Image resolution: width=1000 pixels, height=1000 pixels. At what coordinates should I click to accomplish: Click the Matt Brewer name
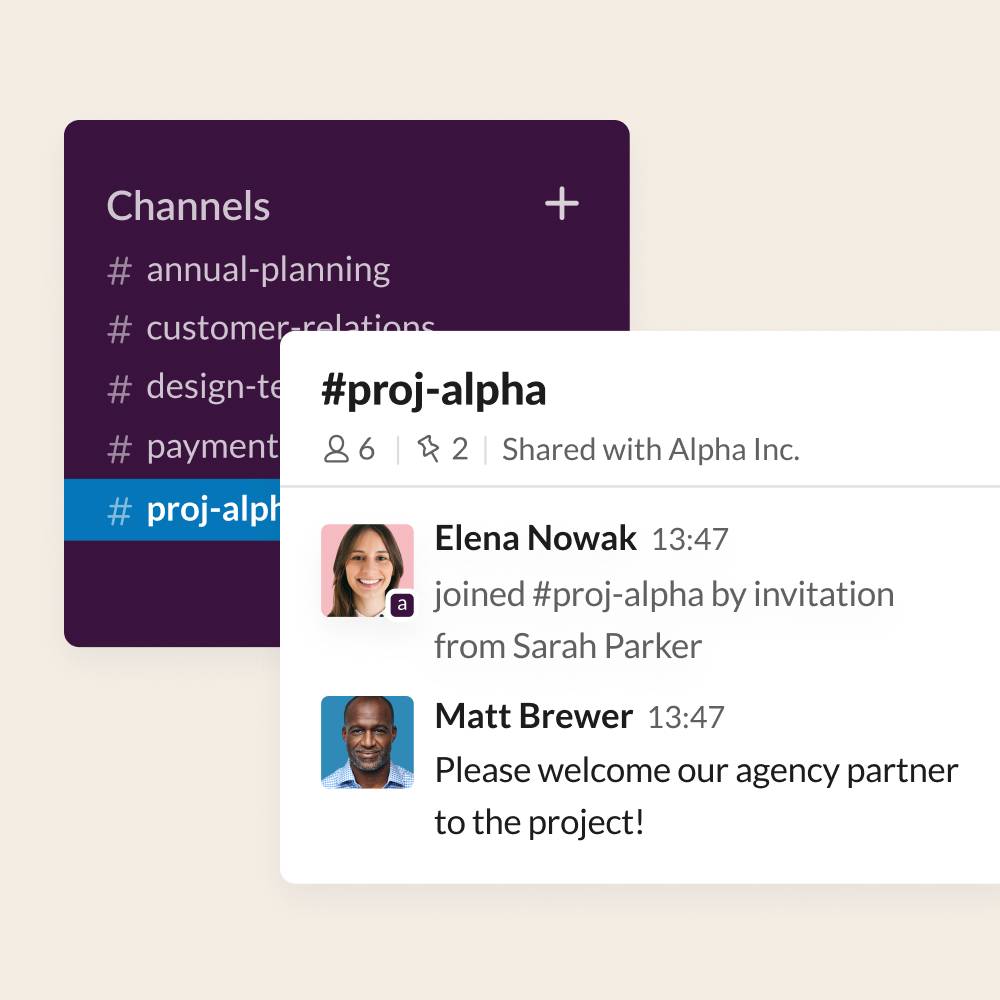tap(534, 716)
